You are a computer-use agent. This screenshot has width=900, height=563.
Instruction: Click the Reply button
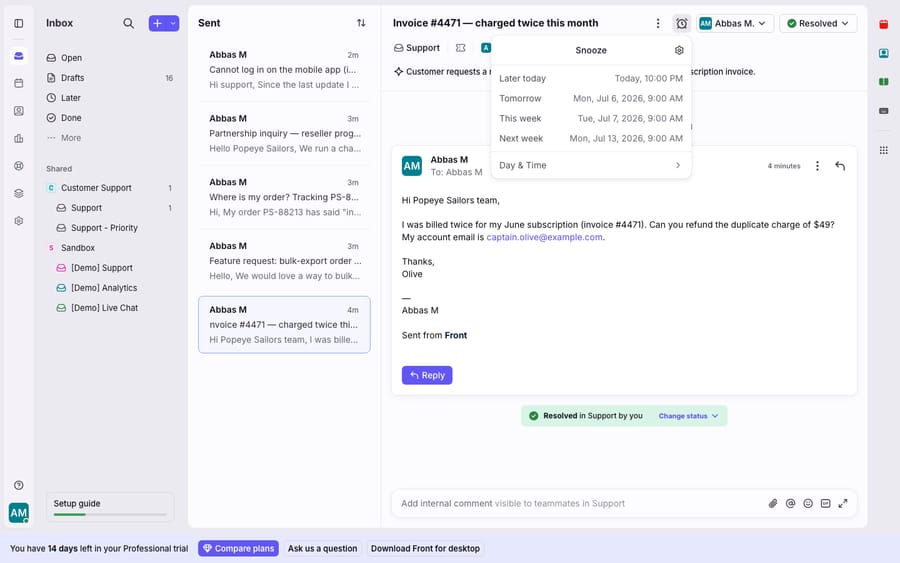click(x=427, y=375)
